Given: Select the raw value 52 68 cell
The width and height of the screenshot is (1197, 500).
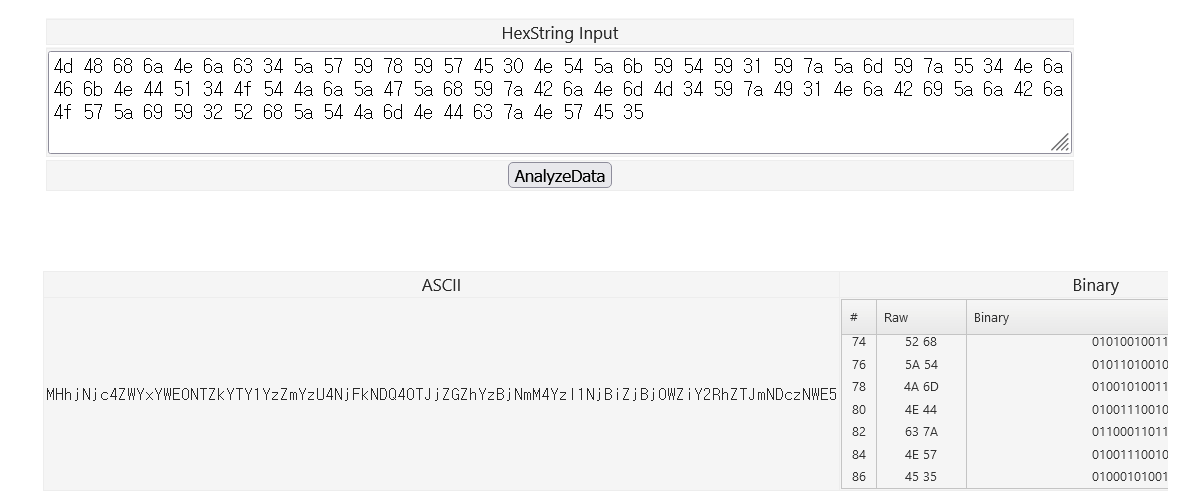Looking at the screenshot, I should 920,342.
